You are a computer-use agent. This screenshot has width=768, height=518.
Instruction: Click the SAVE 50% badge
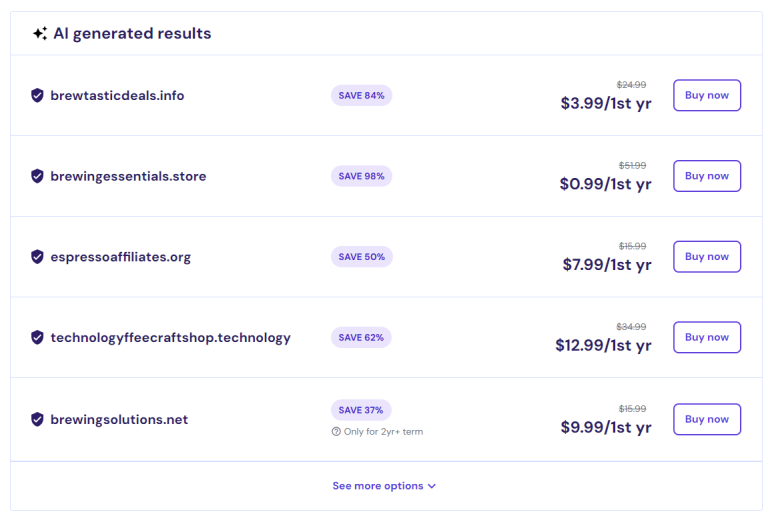(361, 257)
